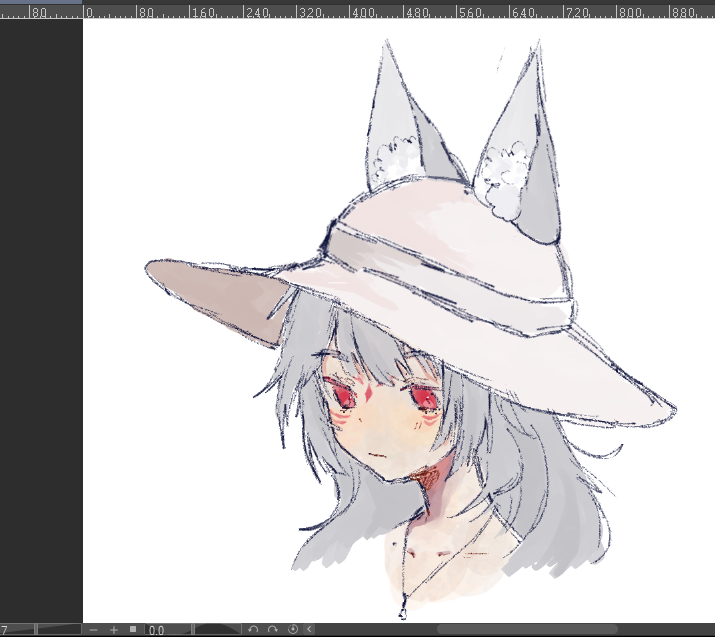This screenshot has width=715, height=637.
Task: Click the white fur tuft inside right ear
Action: [x=500, y=180]
